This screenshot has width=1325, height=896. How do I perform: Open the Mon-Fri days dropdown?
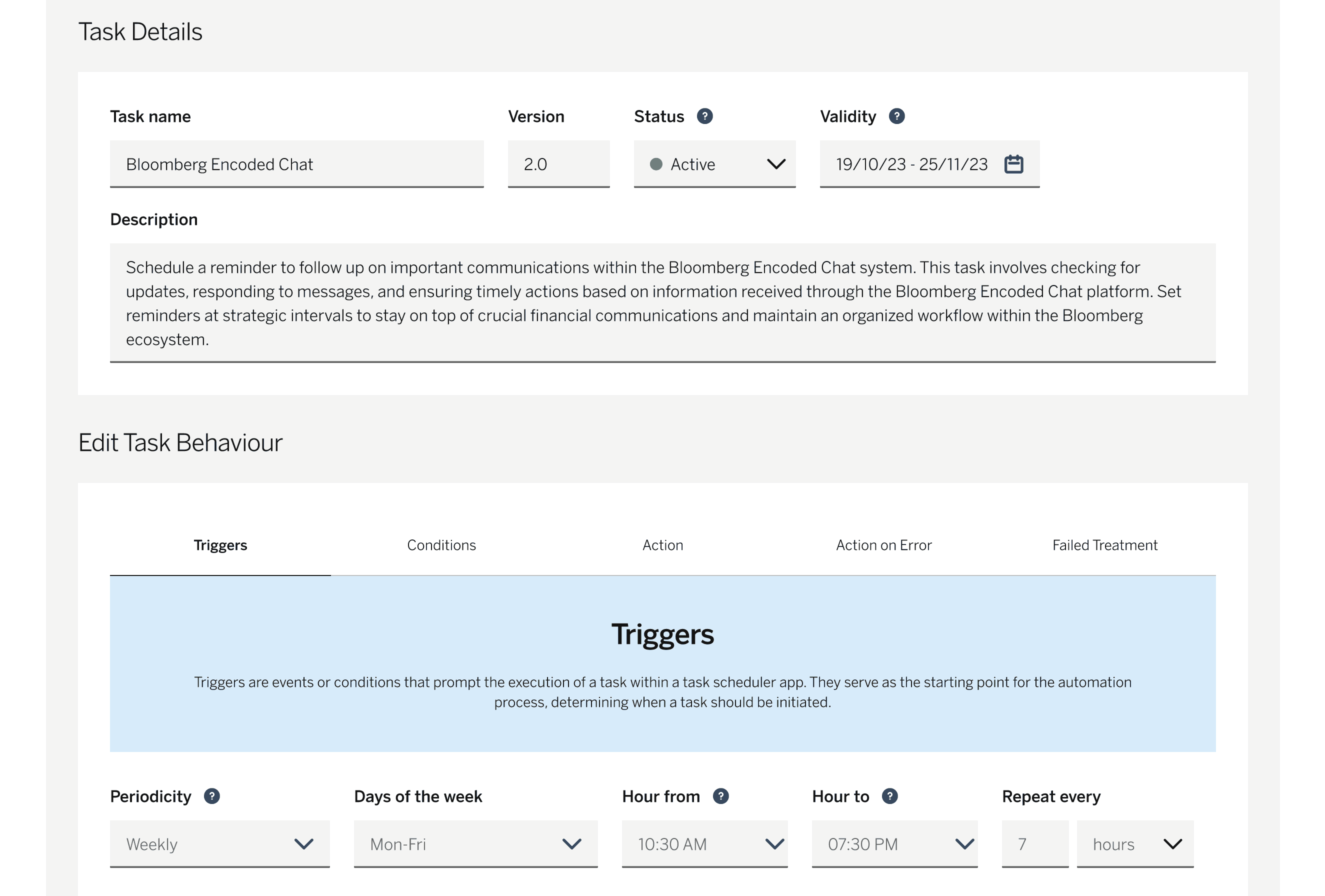coord(475,843)
